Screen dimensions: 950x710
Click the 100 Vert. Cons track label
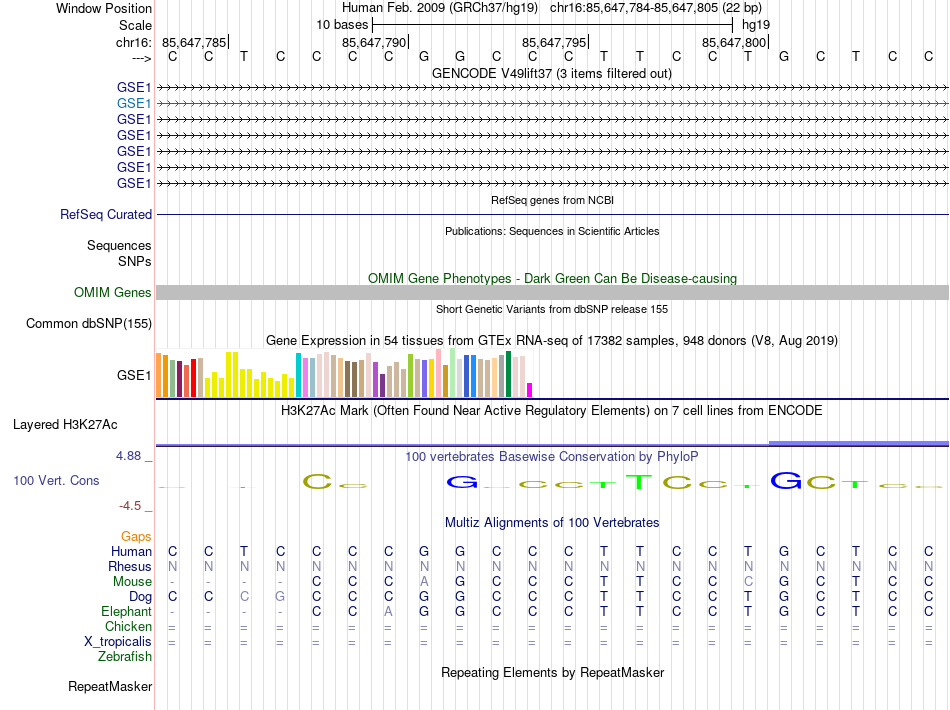click(56, 481)
